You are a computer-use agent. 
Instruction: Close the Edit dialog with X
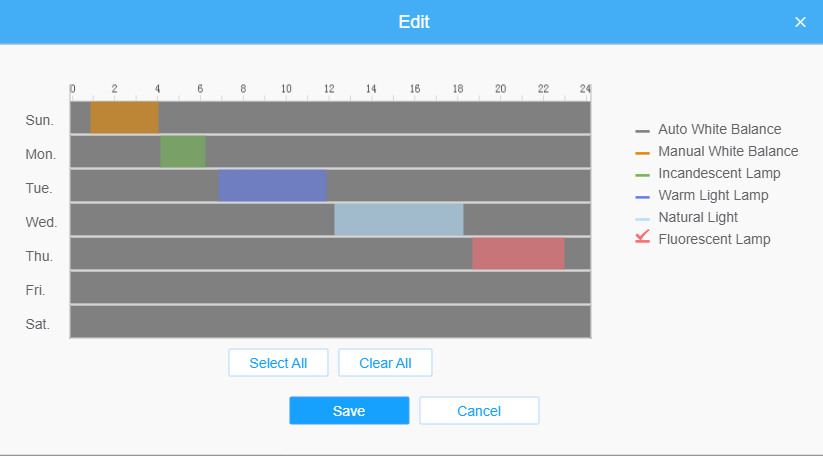point(800,22)
